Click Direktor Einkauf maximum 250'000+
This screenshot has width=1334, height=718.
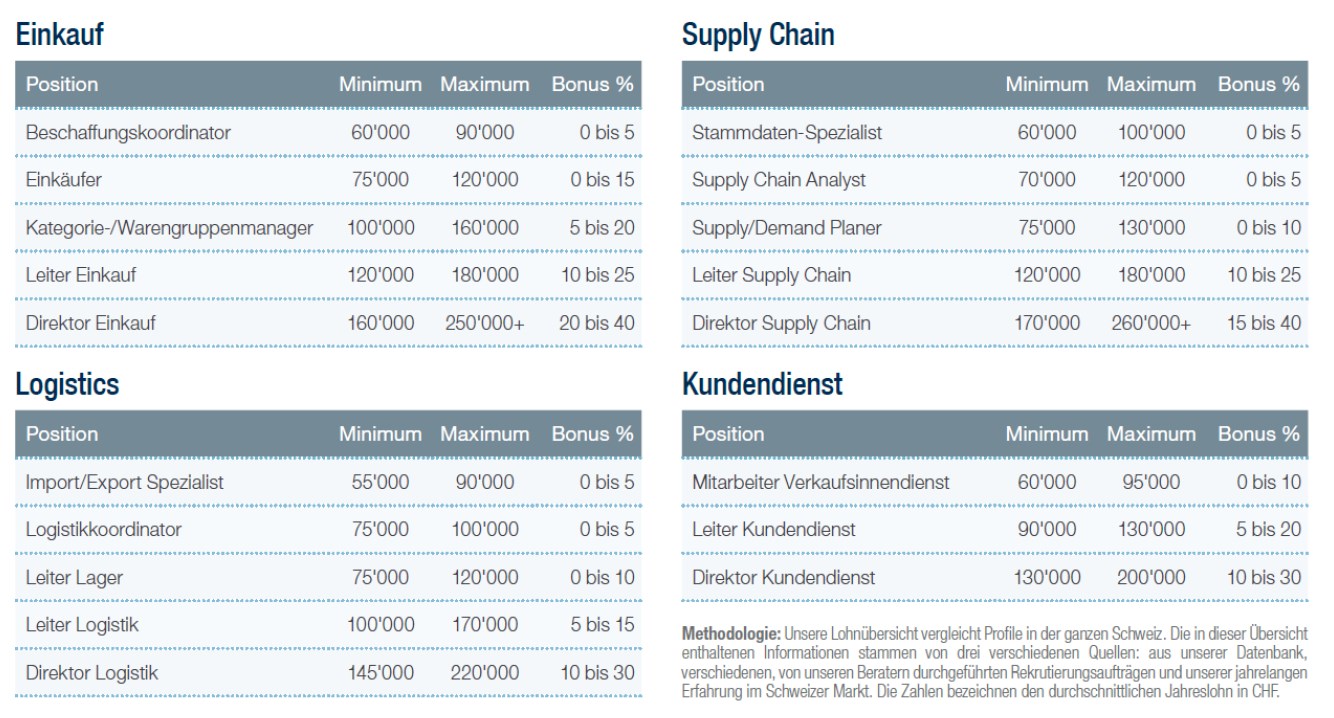[x=485, y=323]
